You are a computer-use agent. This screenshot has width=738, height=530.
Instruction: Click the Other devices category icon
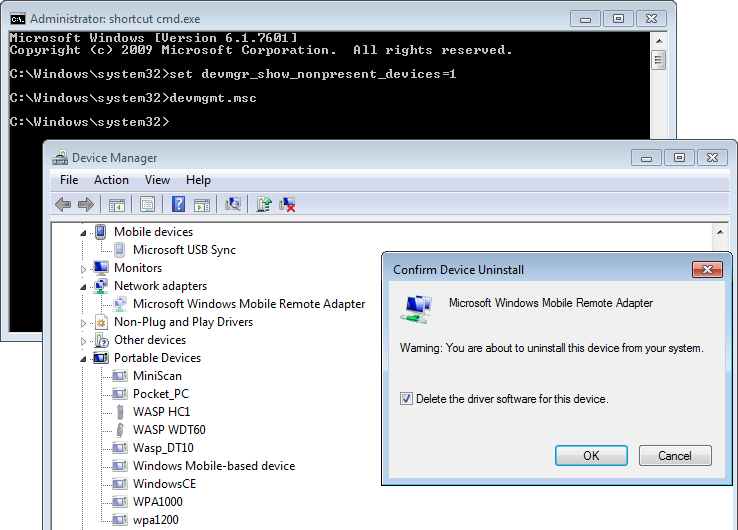[101, 340]
